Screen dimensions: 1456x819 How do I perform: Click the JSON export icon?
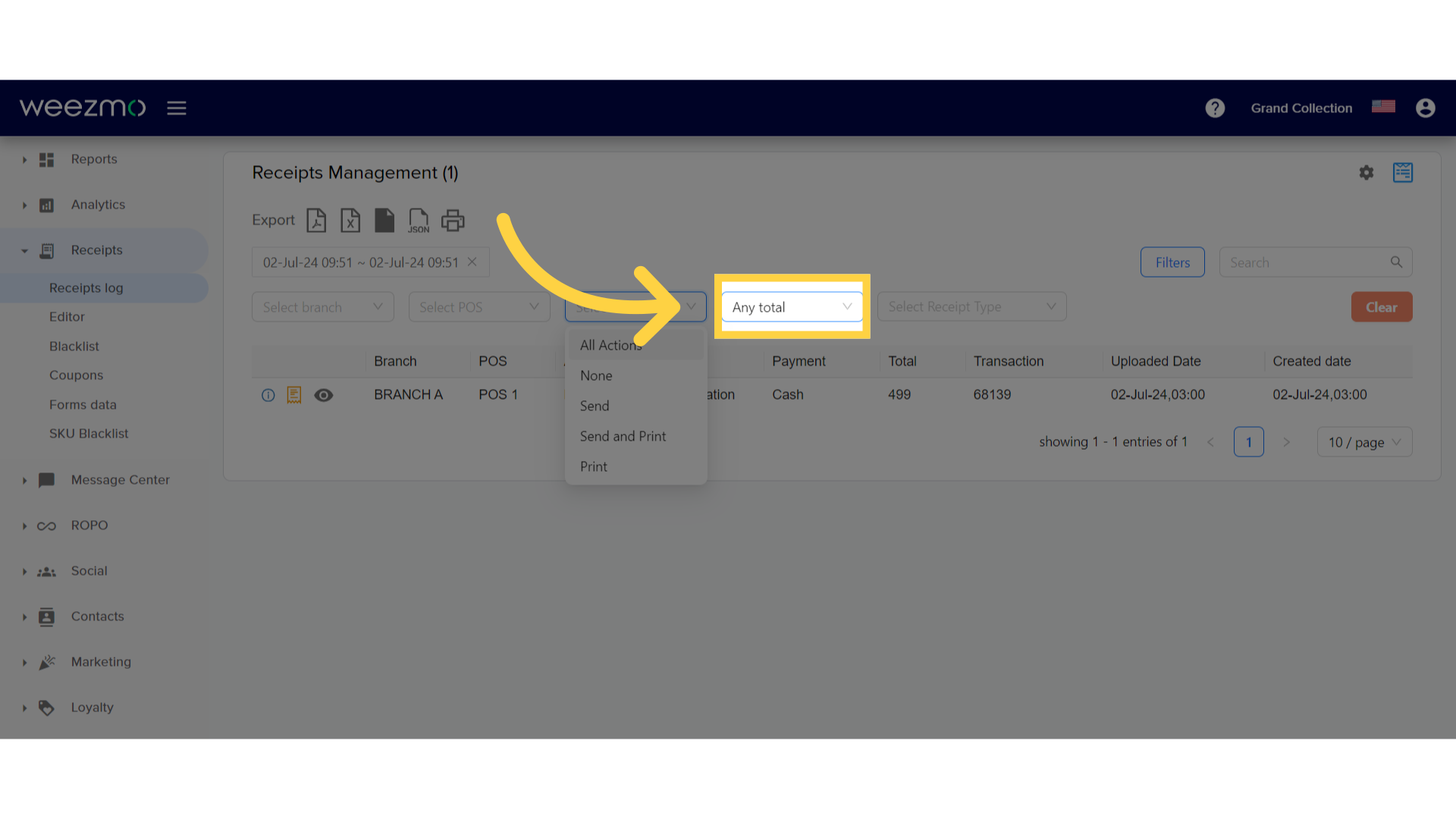[418, 220]
